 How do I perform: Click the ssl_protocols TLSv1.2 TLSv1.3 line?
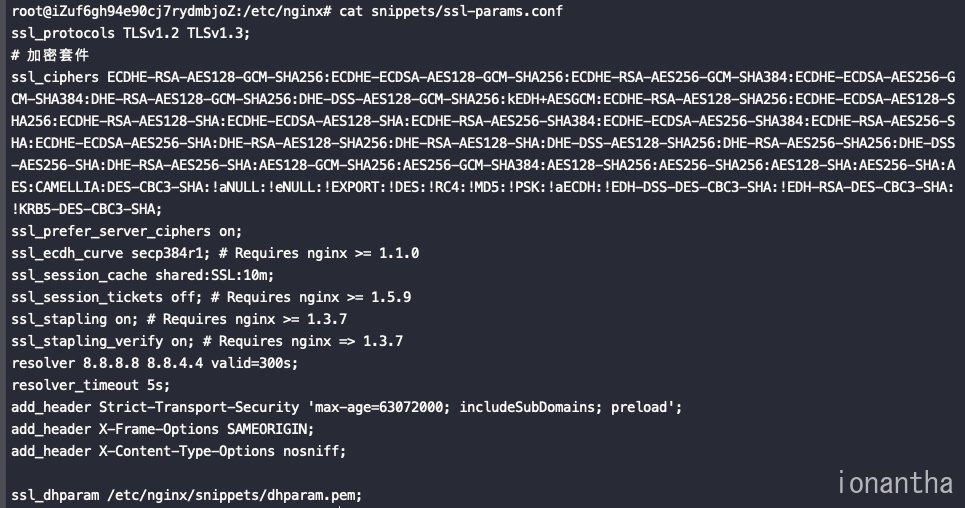point(130,33)
